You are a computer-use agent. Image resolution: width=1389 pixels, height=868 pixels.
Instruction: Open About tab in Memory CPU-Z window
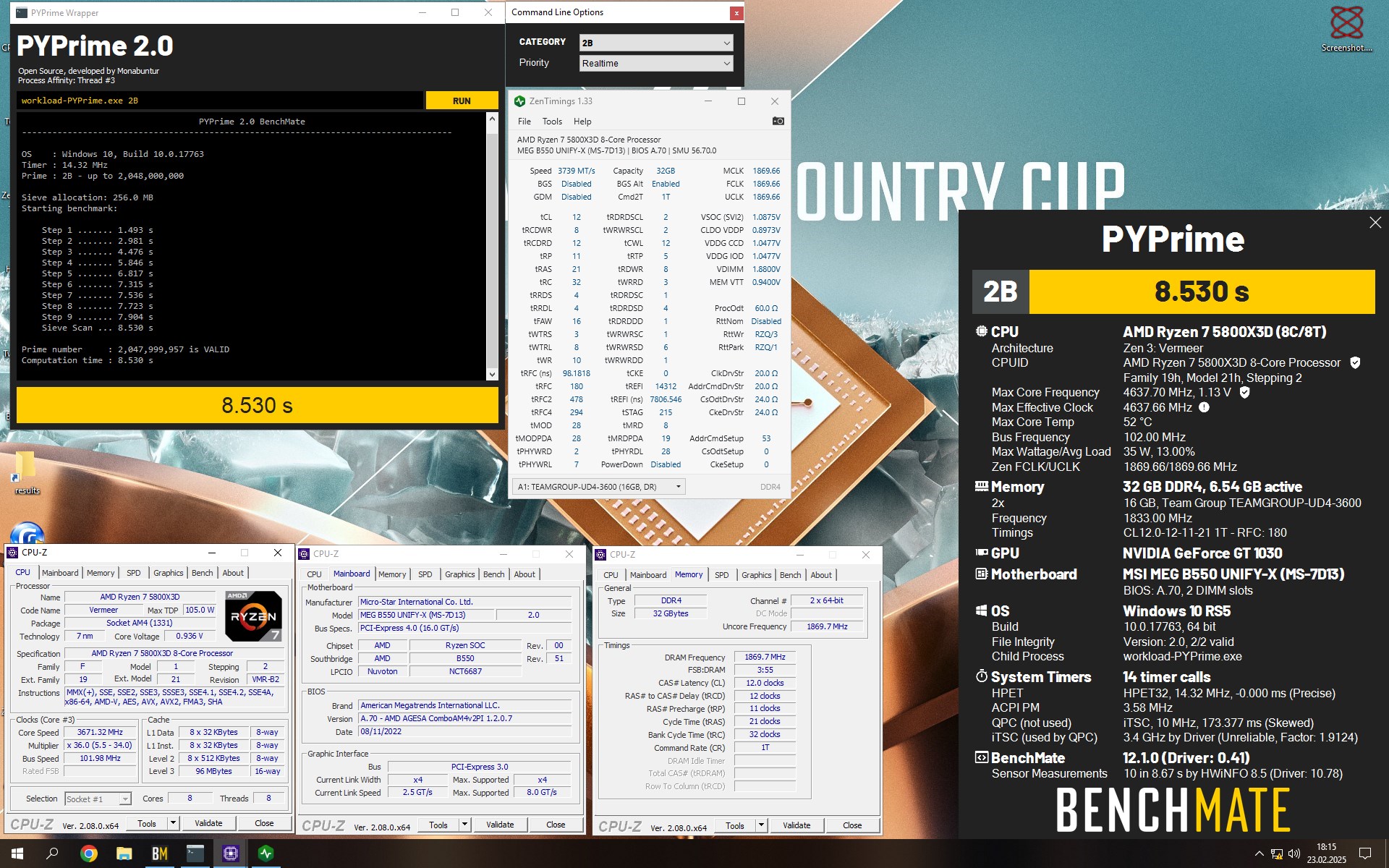click(821, 575)
